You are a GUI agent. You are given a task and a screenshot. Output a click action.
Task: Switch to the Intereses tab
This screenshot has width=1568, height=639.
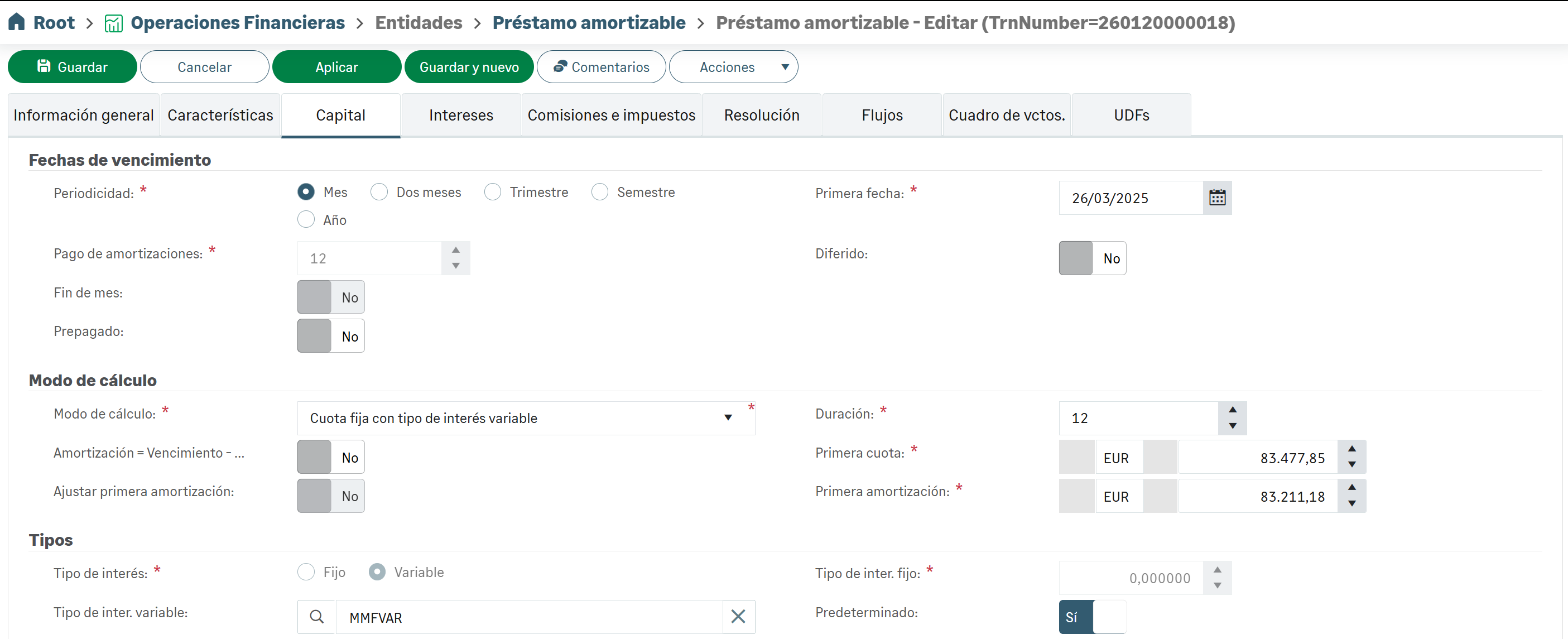[461, 115]
